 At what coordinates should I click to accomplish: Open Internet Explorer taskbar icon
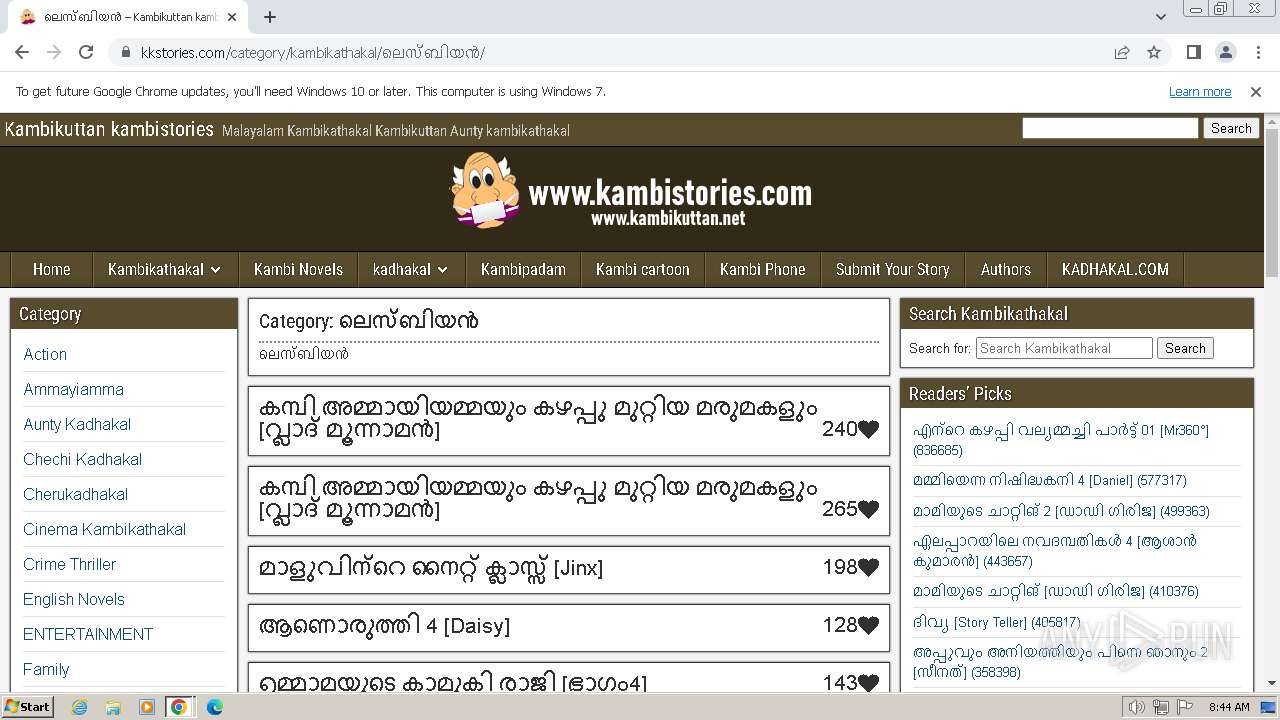(x=80, y=707)
